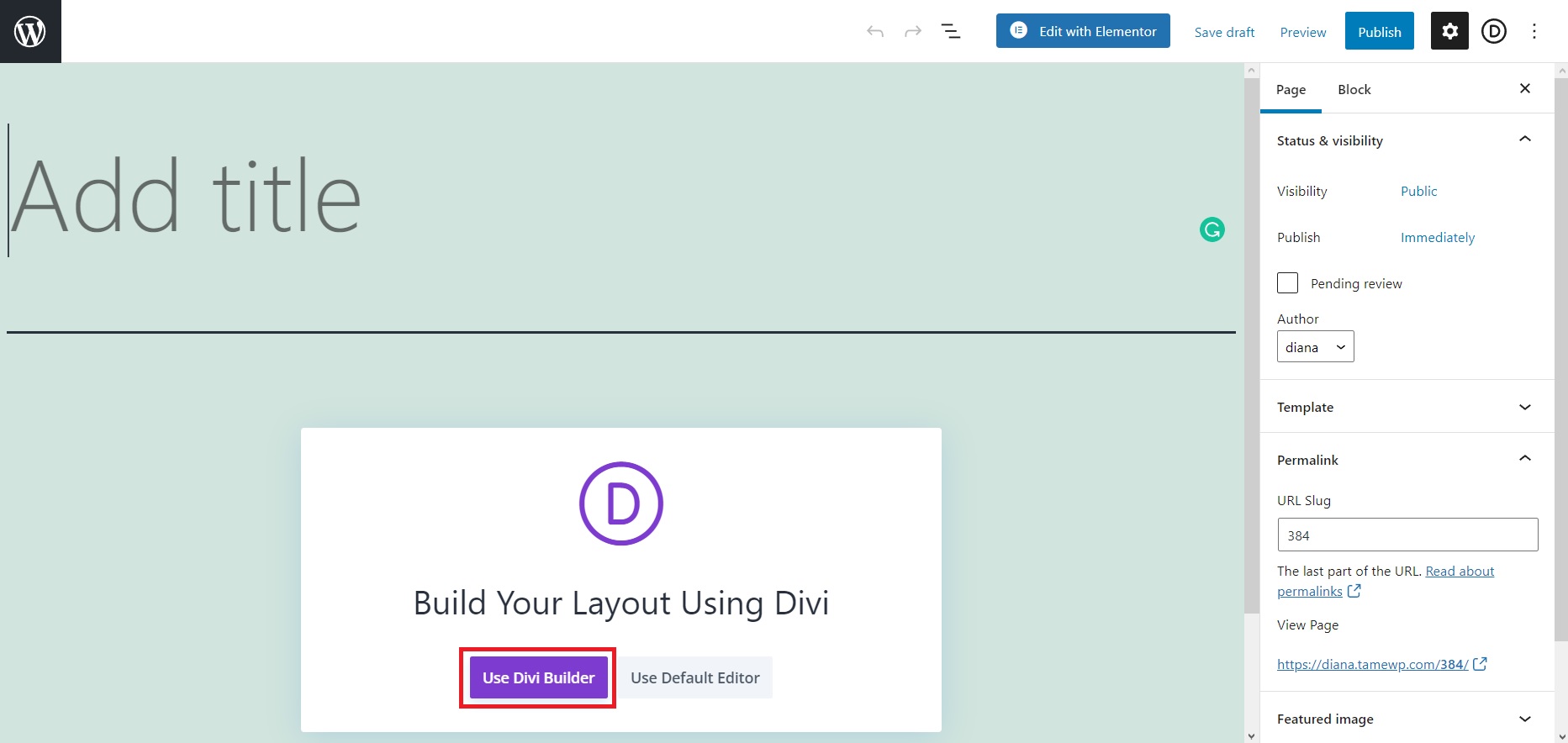The width and height of the screenshot is (1568, 743).
Task: Undo the last change
Action: 875,32
